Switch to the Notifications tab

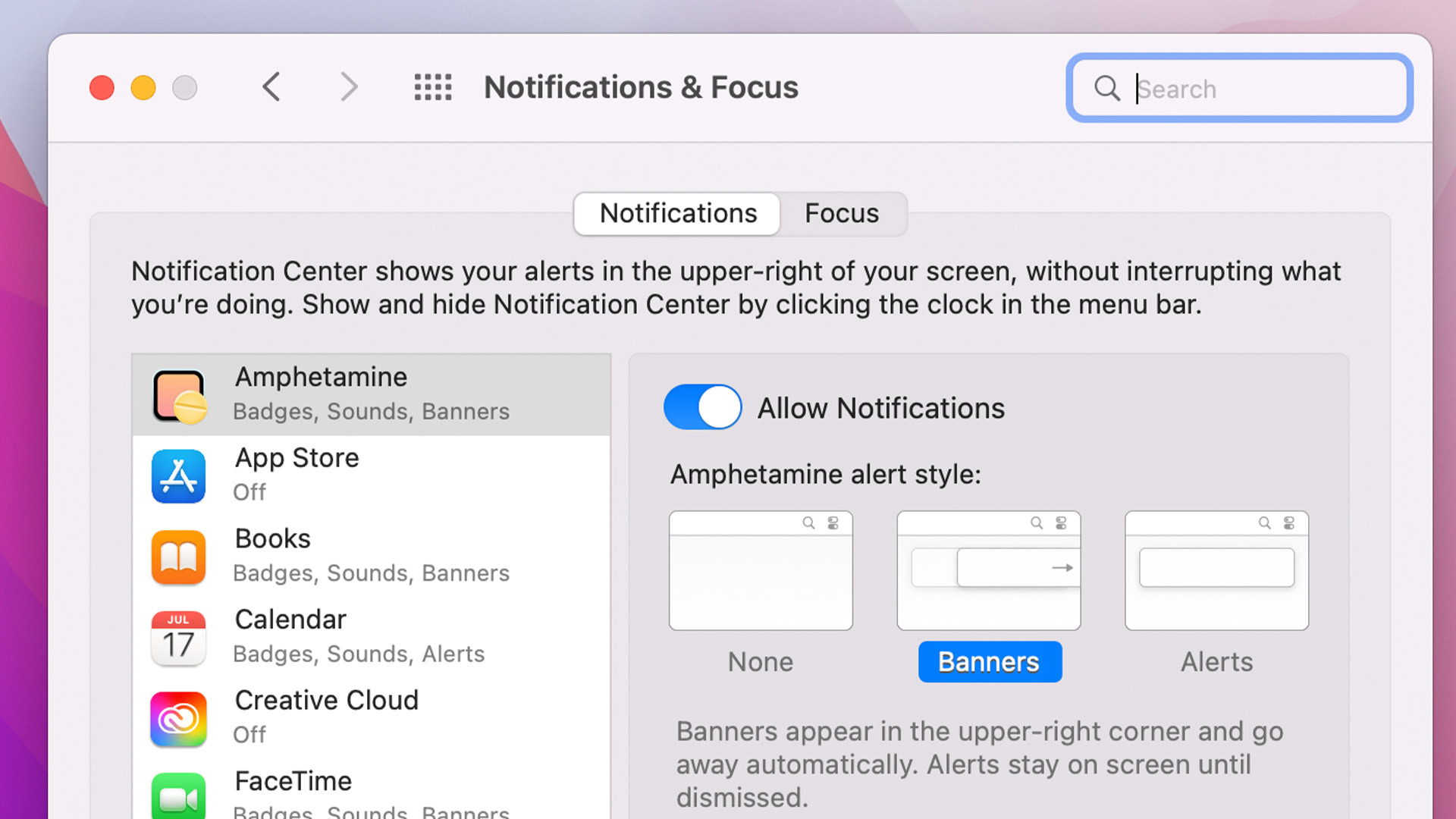(678, 214)
